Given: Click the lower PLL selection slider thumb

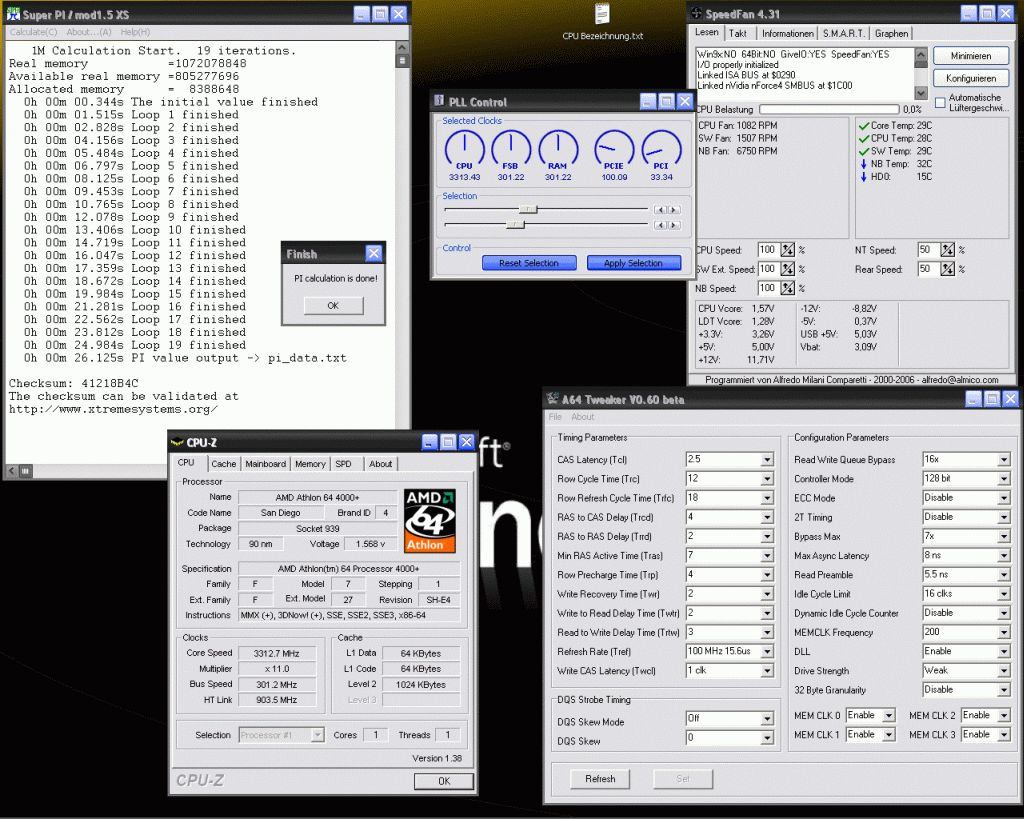Looking at the screenshot, I should [x=515, y=225].
